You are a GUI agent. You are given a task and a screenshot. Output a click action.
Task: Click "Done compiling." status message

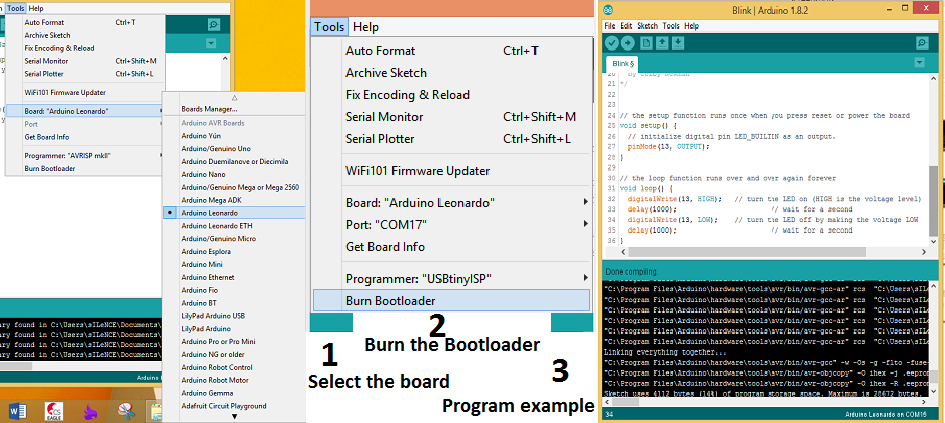tap(632, 272)
